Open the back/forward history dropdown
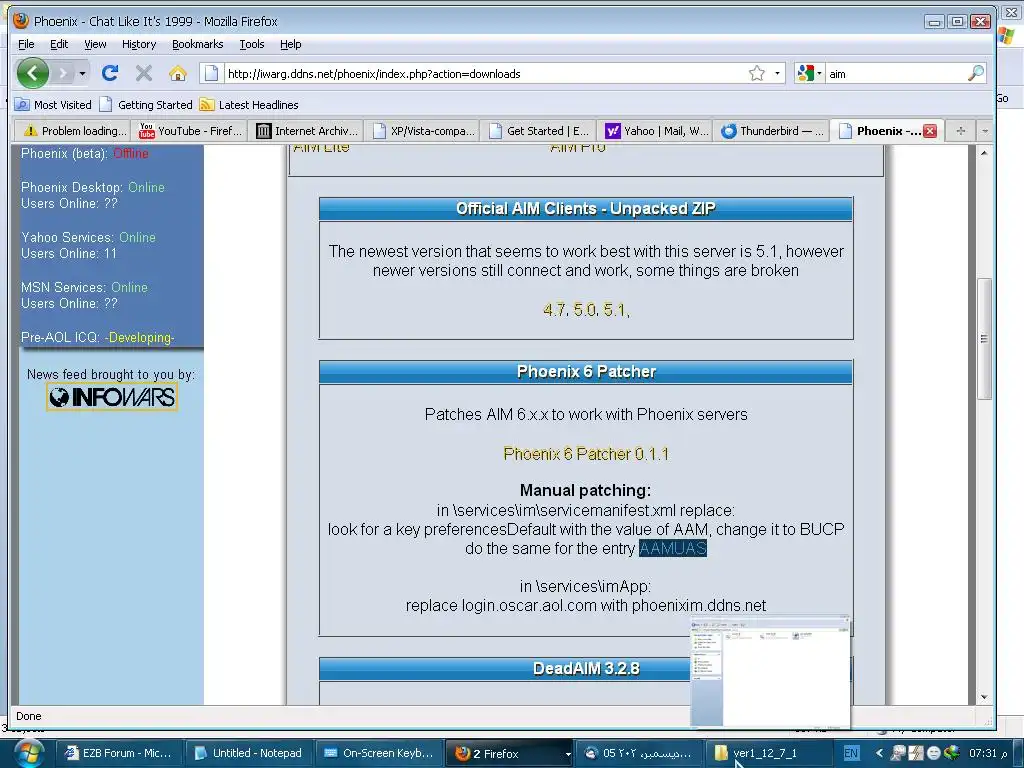The image size is (1024, 768). (x=82, y=73)
